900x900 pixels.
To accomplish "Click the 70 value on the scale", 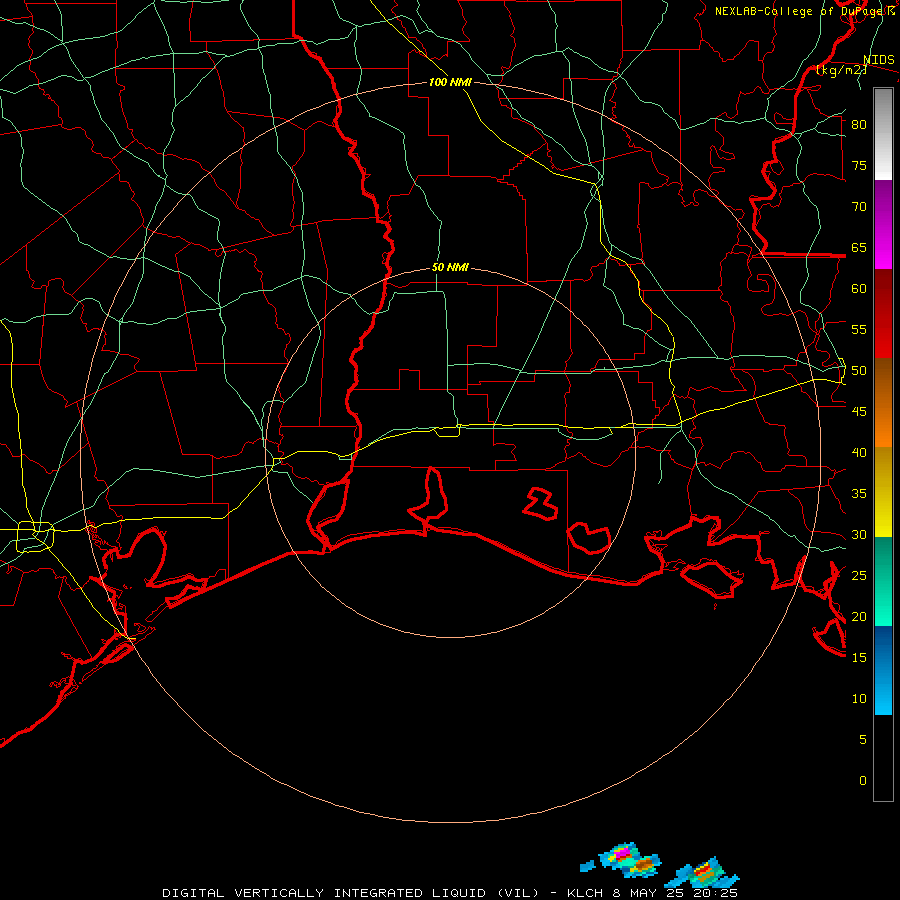I will coord(859,207).
